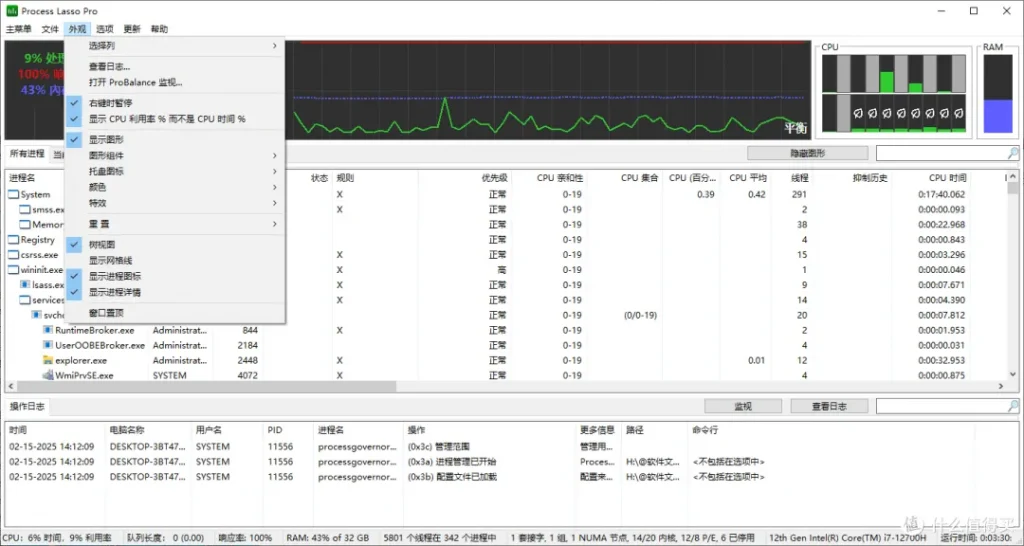The height and width of the screenshot is (546, 1024).
Task: Select the explorer.exe row name
Action: [x=81, y=361]
